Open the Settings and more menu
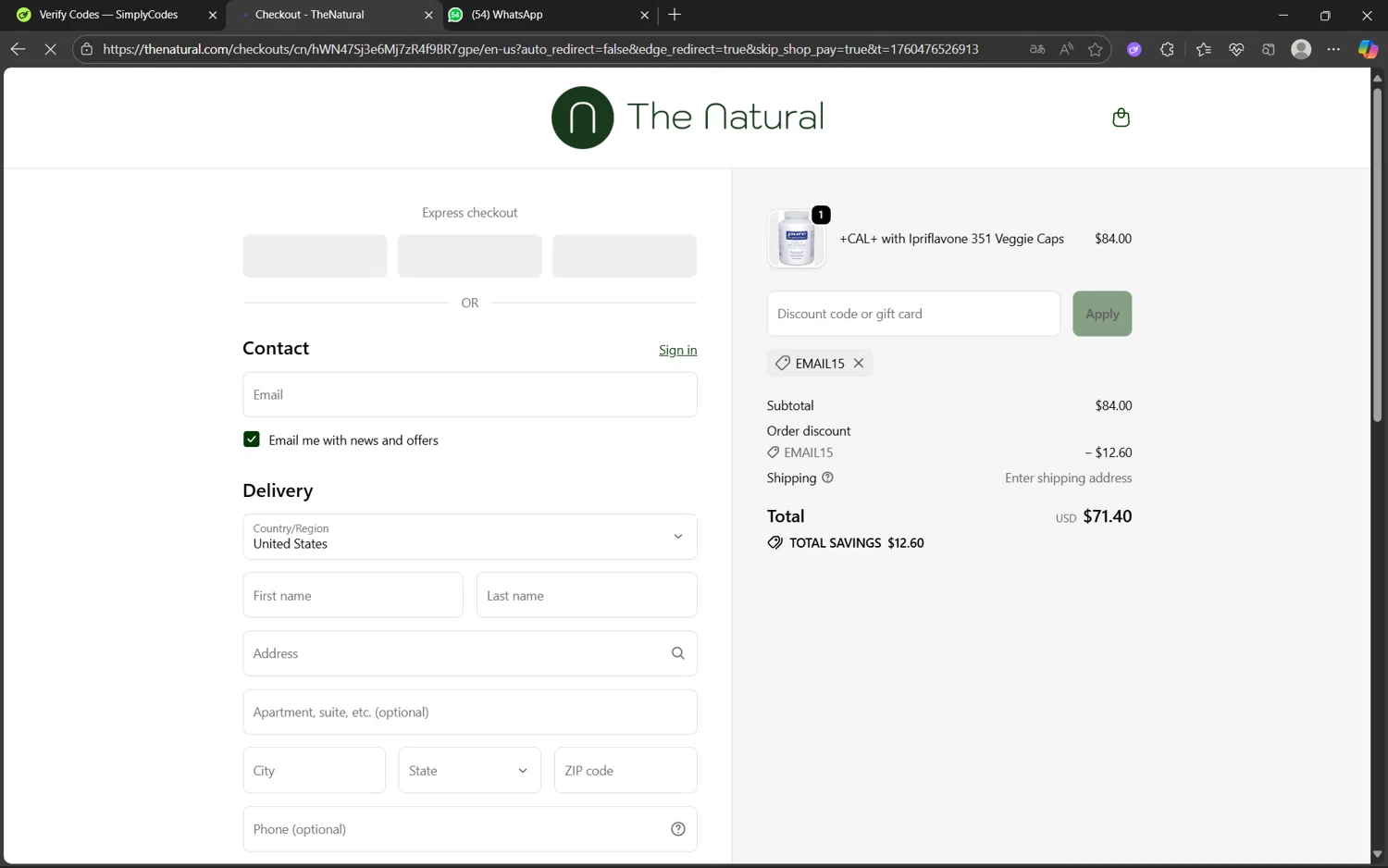This screenshot has width=1388, height=868. coord(1333,49)
